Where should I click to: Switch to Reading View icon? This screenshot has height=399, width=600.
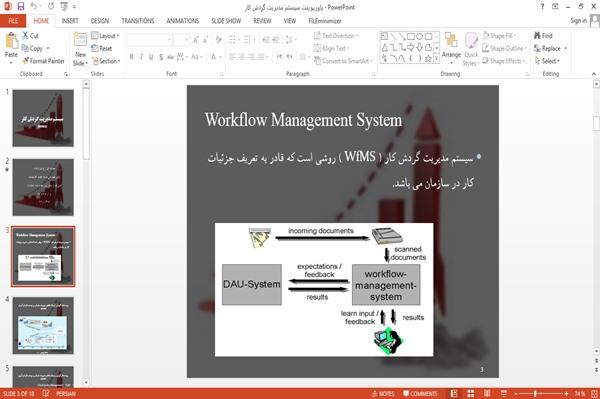point(487,393)
